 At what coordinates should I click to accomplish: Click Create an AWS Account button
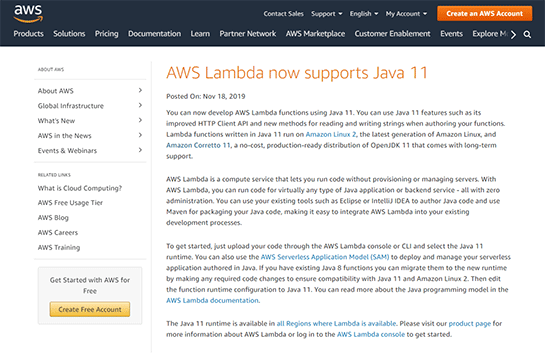485,14
